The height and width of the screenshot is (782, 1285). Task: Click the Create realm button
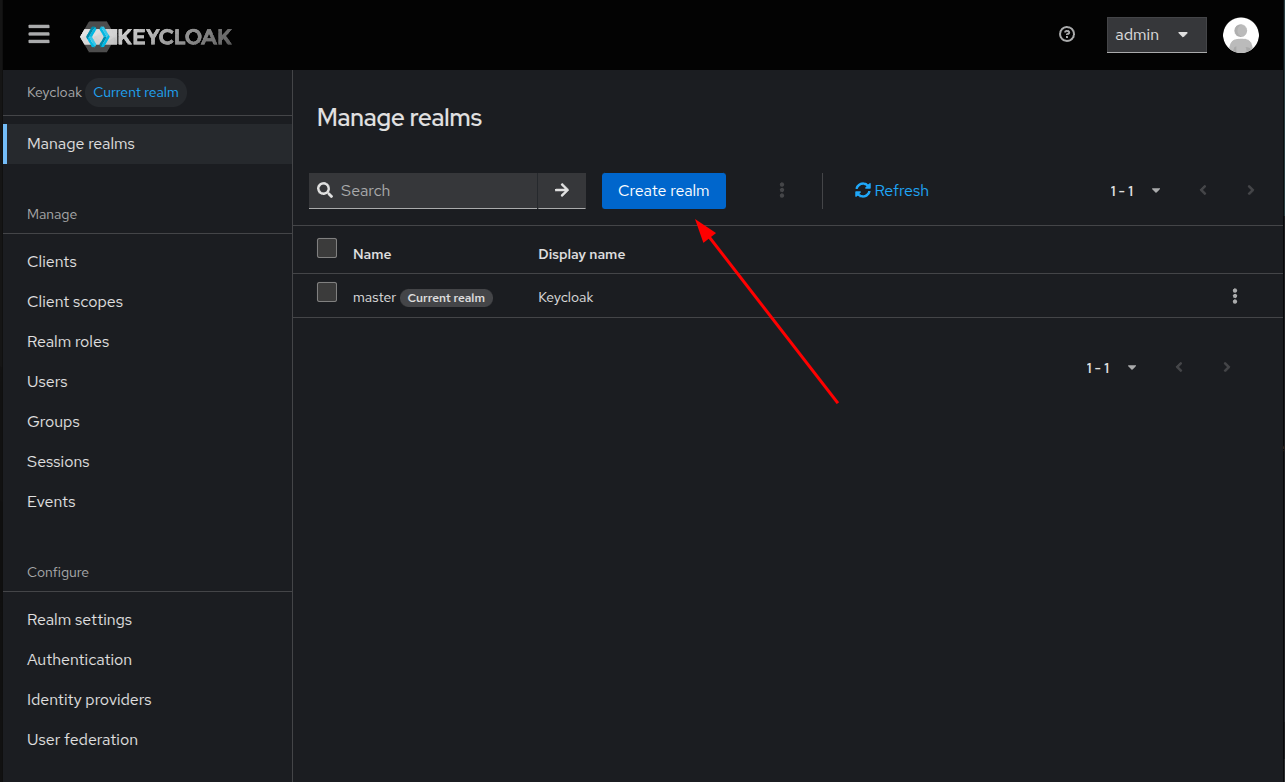click(x=664, y=191)
